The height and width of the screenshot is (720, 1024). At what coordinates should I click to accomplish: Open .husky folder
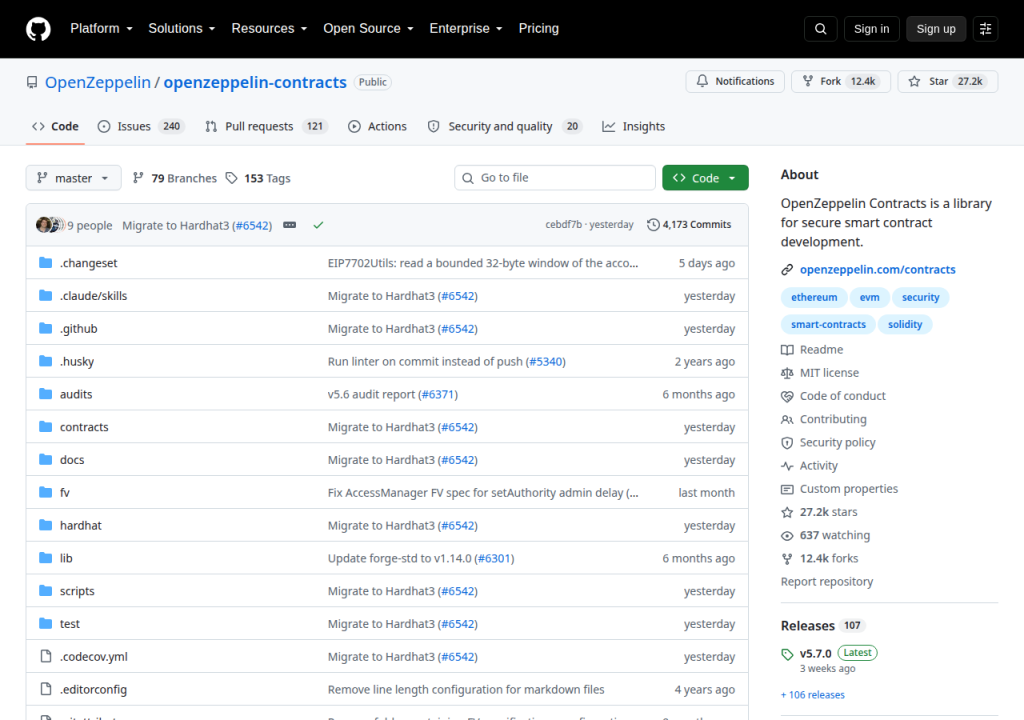pyautogui.click(x=77, y=361)
